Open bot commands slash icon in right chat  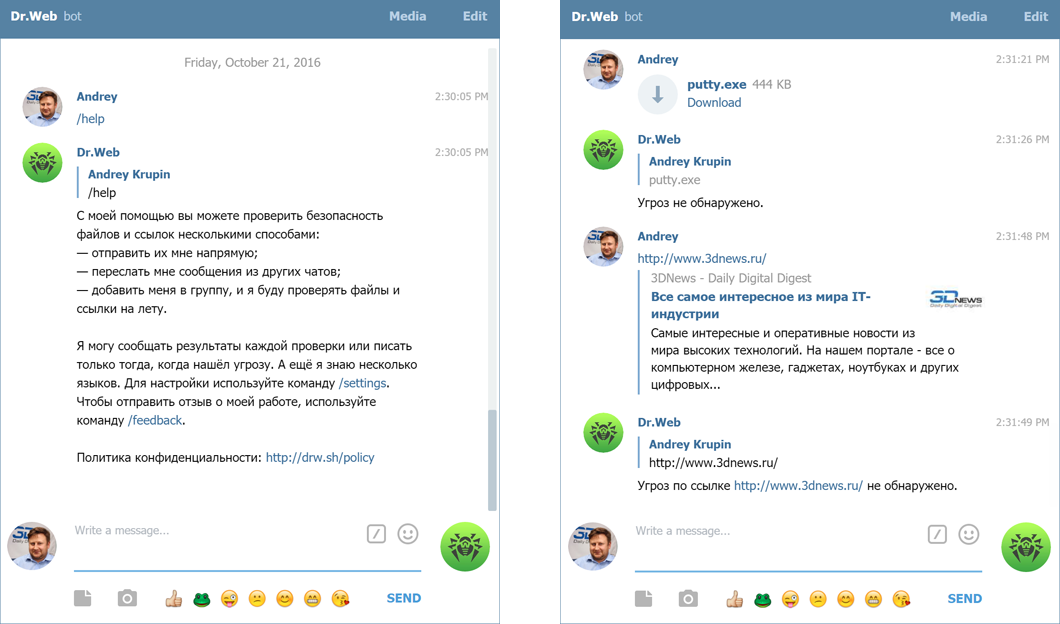coord(938,534)
